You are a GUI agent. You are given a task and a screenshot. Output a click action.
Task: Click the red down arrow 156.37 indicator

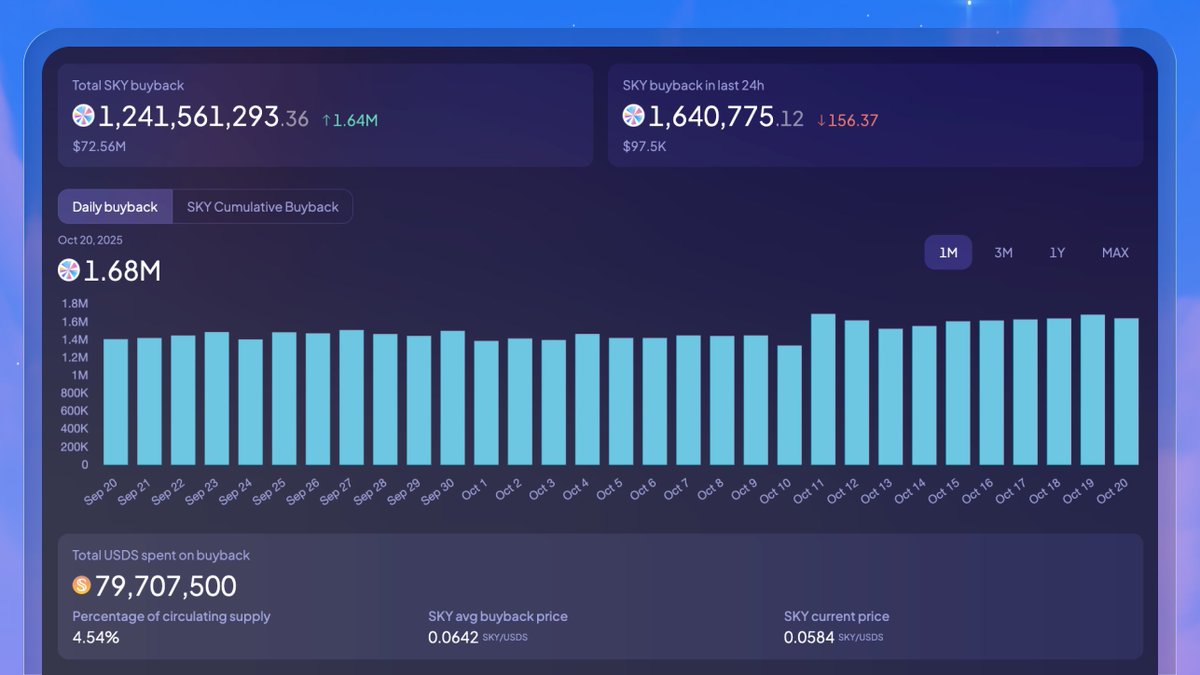coord(847,120)
